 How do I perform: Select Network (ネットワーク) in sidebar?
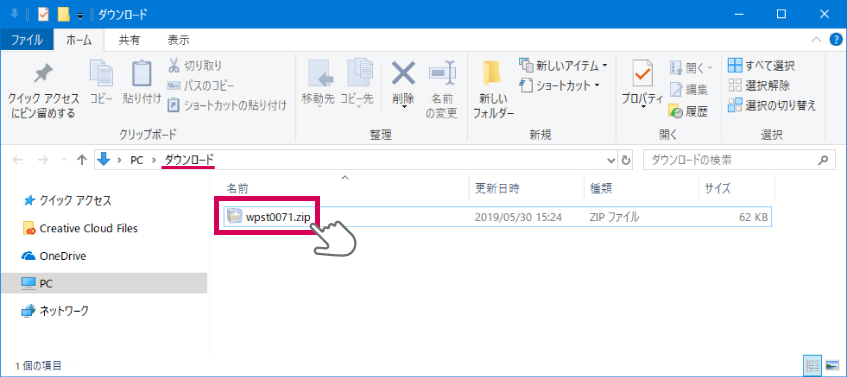pyautogui.click(x=55, y=311)
